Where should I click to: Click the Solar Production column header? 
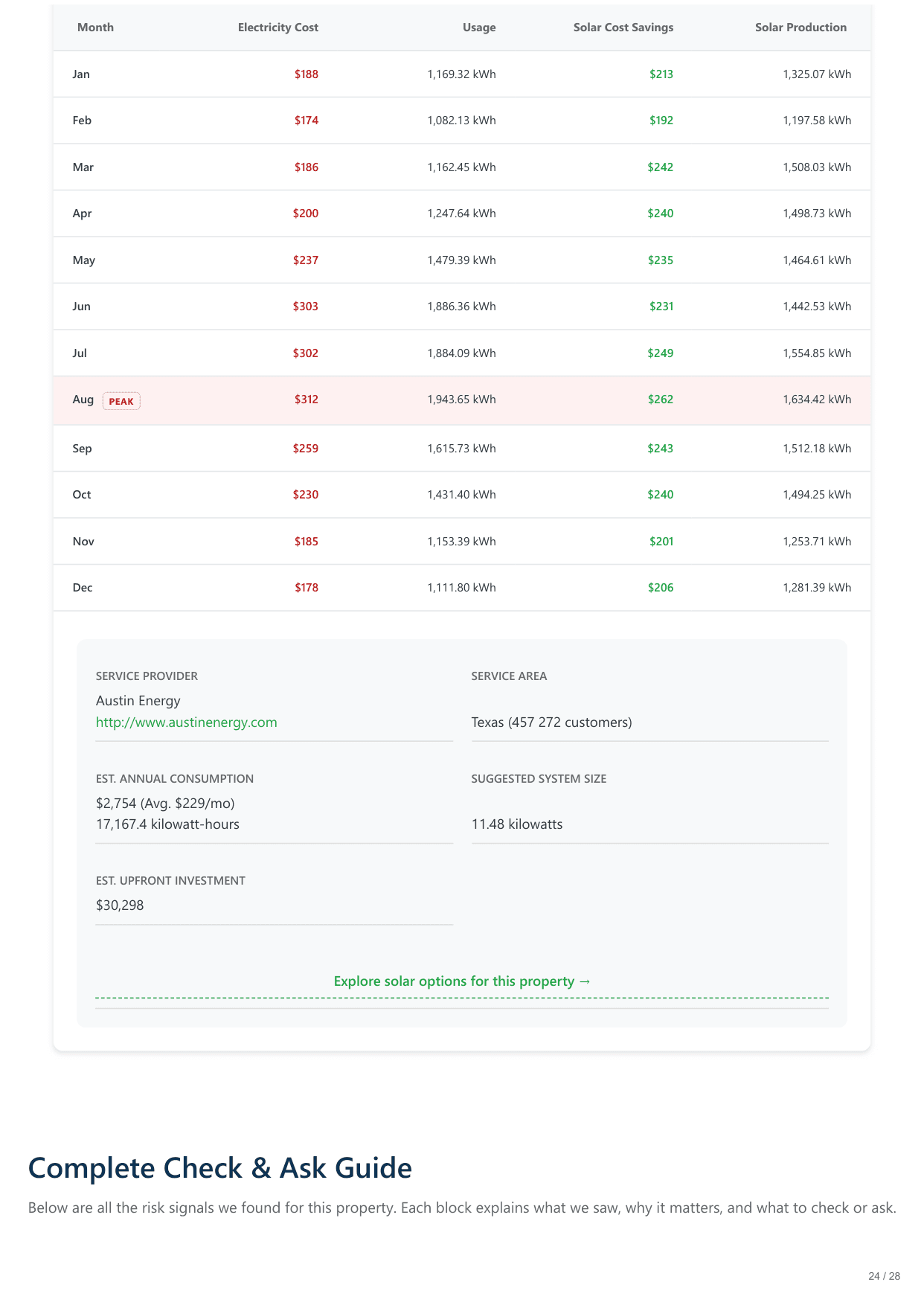[801, 28]
